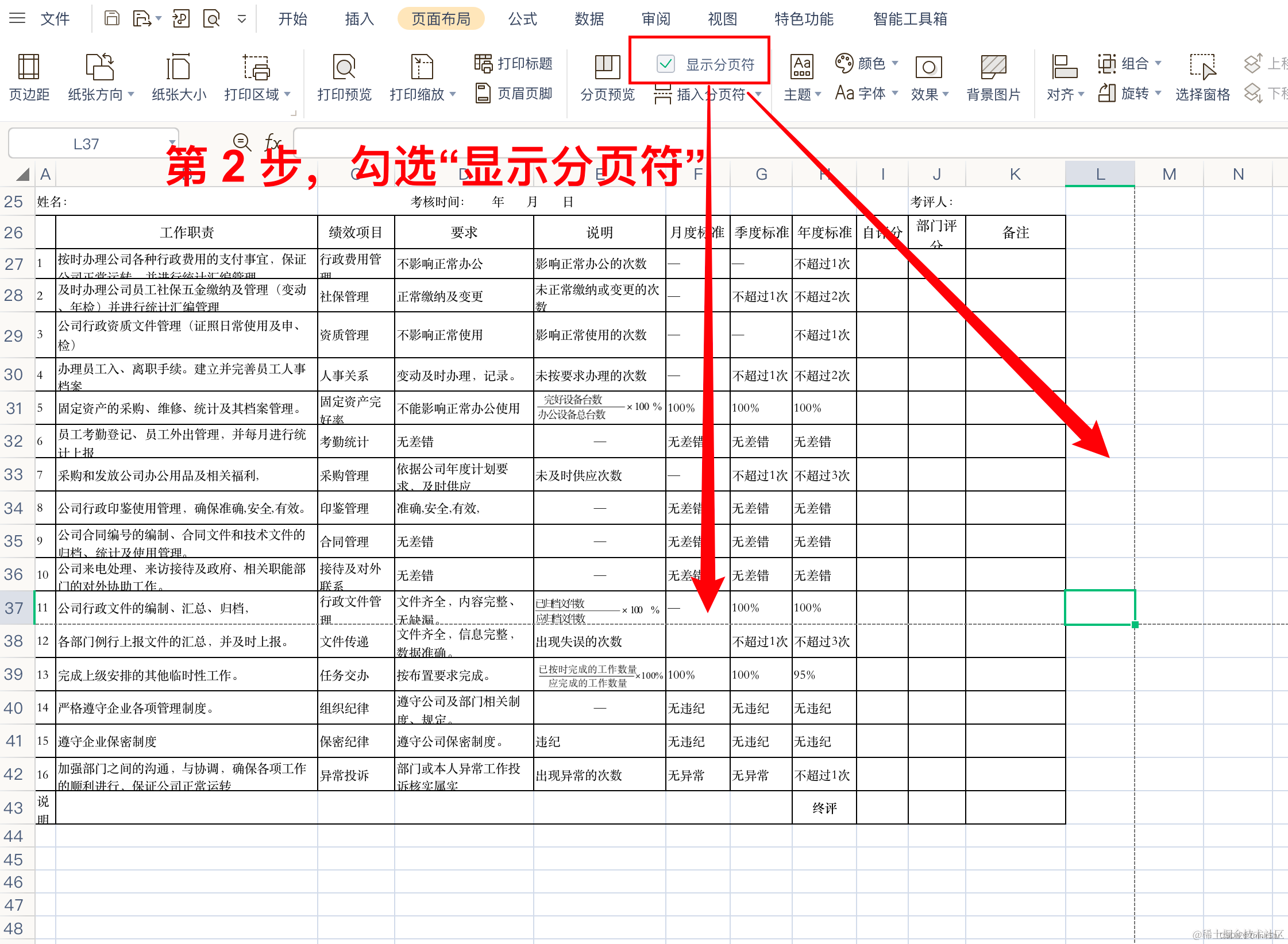Toggle the 显示分页符 (Show Page Breaks) checkbox
The height and width of the screenshot is (944, 1288).
(x=665, y=63)
